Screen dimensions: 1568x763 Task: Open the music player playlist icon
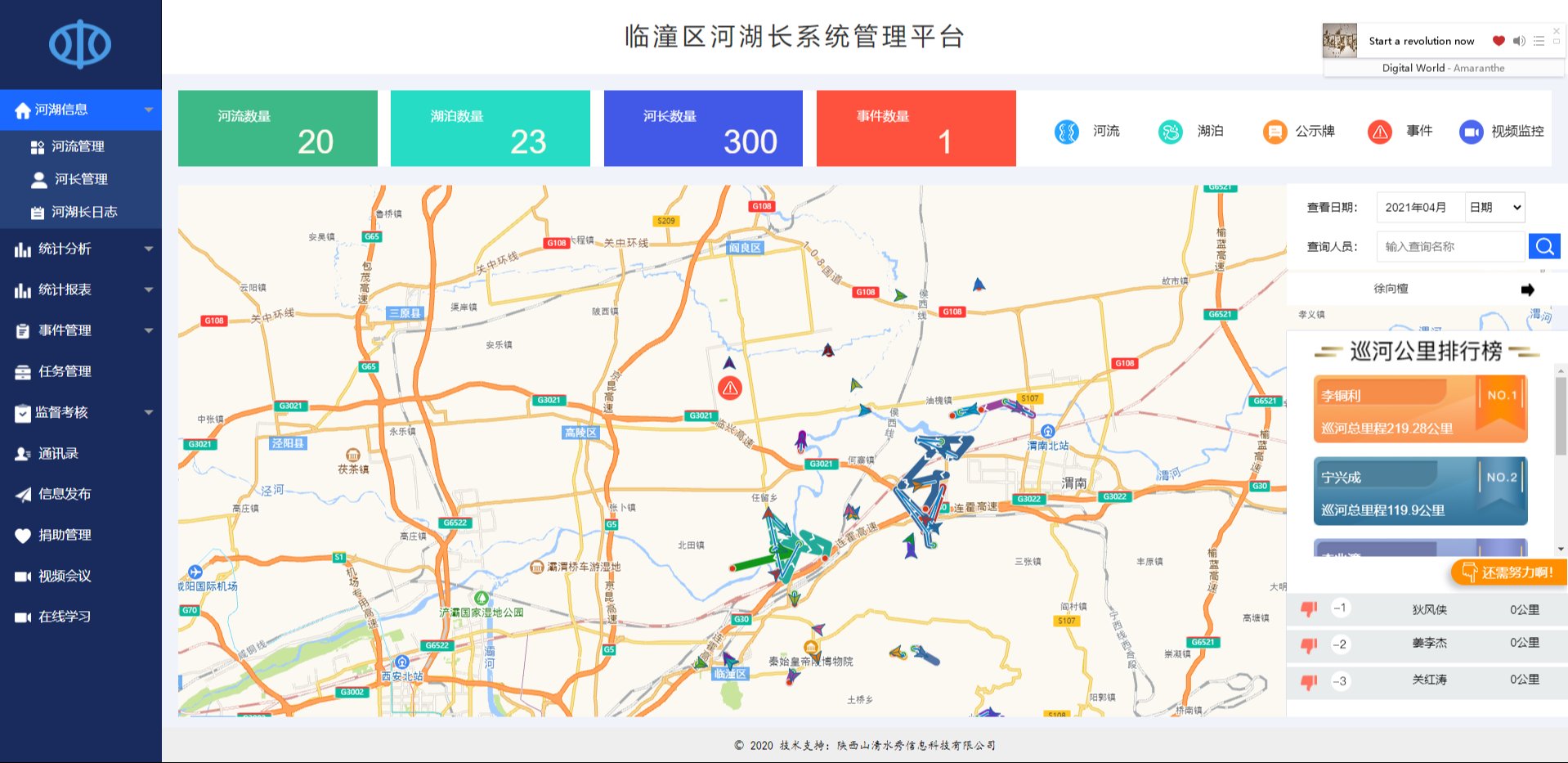[x=1539, y=41]
